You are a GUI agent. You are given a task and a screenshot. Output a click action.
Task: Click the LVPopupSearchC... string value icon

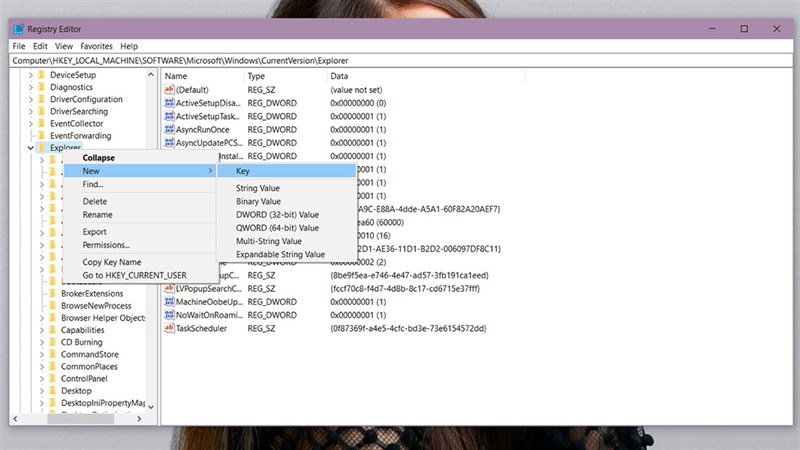[169, 289]
